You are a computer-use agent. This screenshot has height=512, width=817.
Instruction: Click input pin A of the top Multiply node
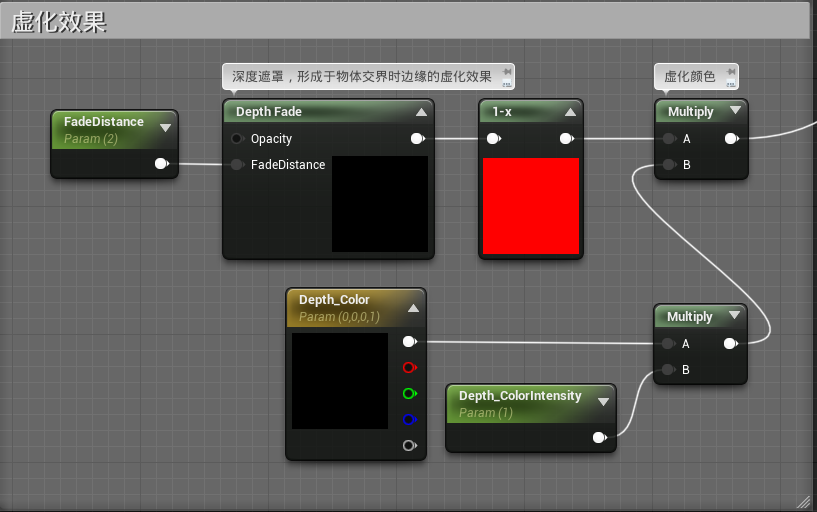click(669, 139)
